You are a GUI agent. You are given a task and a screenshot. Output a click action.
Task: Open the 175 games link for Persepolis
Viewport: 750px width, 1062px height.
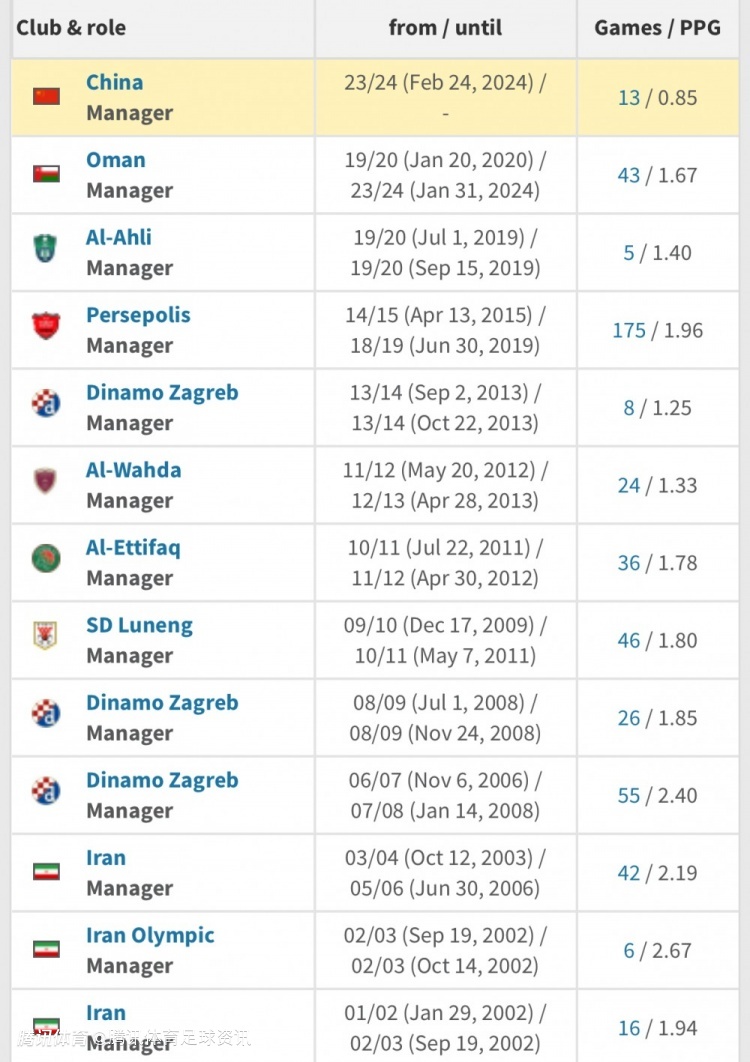[629, 330]
